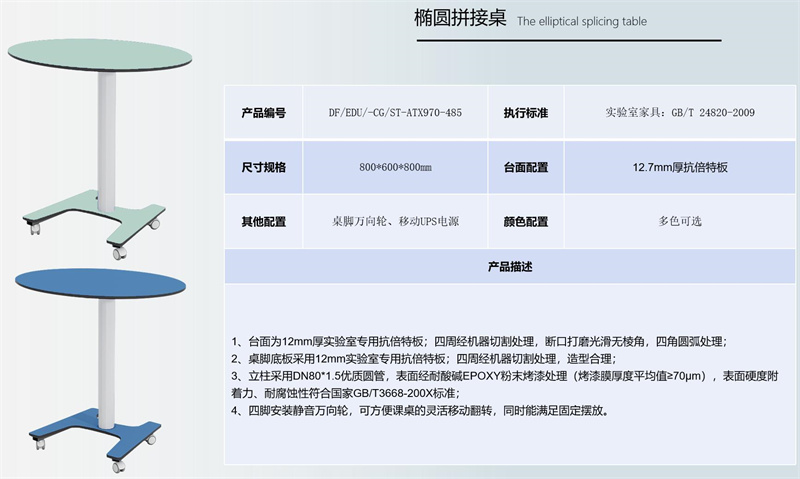Image resolution: width=800 pixels, height=479 pixels.
Task: Select description line 1 about 台面为12mm厚
Action: (479, 341)
